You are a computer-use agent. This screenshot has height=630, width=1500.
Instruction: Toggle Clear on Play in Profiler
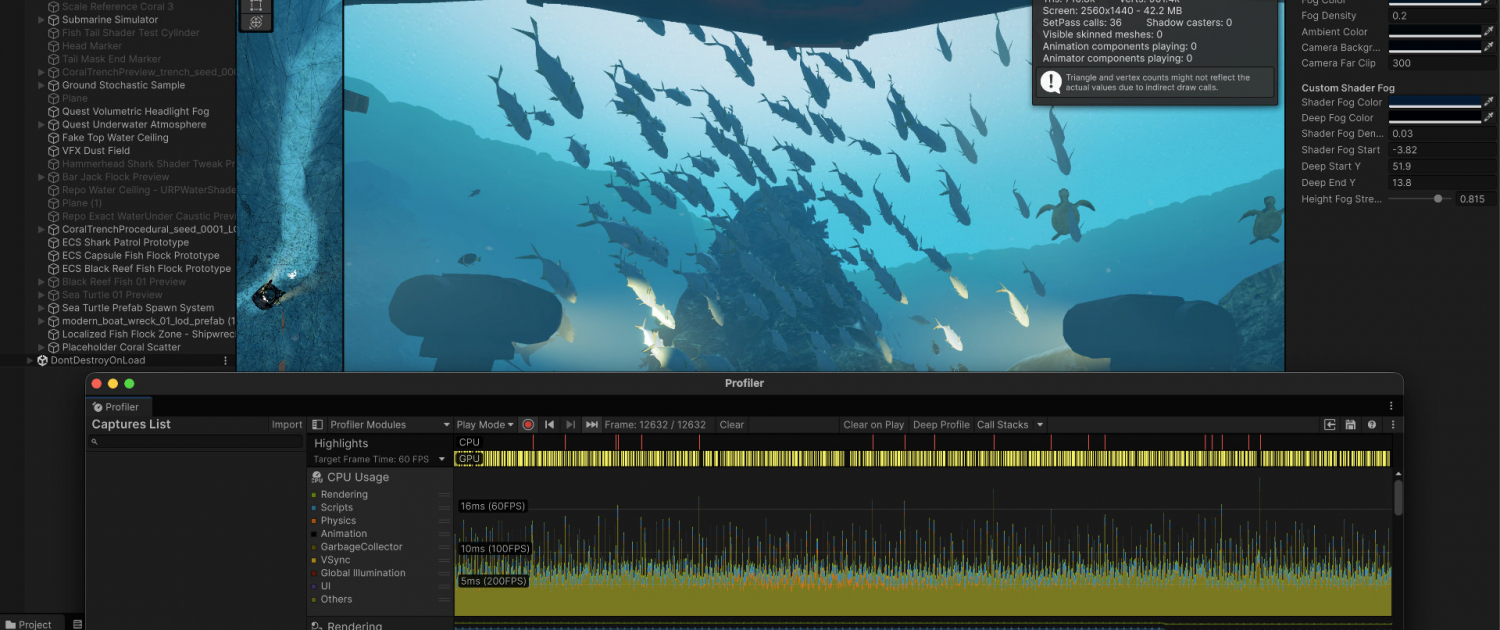874,425
